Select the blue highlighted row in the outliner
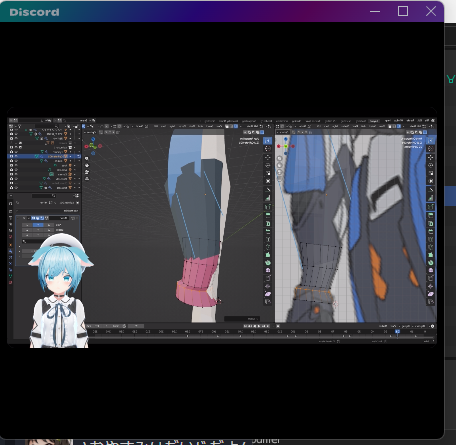This screenshot has width=456, height=445. (44, 156)
